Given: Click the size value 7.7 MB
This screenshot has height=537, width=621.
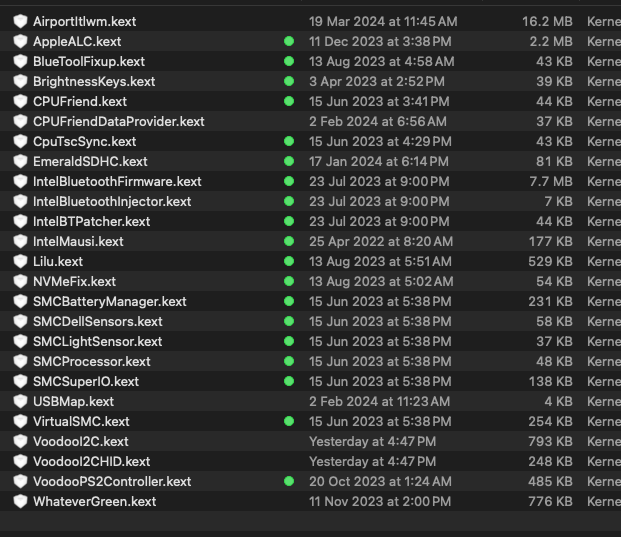Looking at the screenshot, I should [x=551, y=181].
